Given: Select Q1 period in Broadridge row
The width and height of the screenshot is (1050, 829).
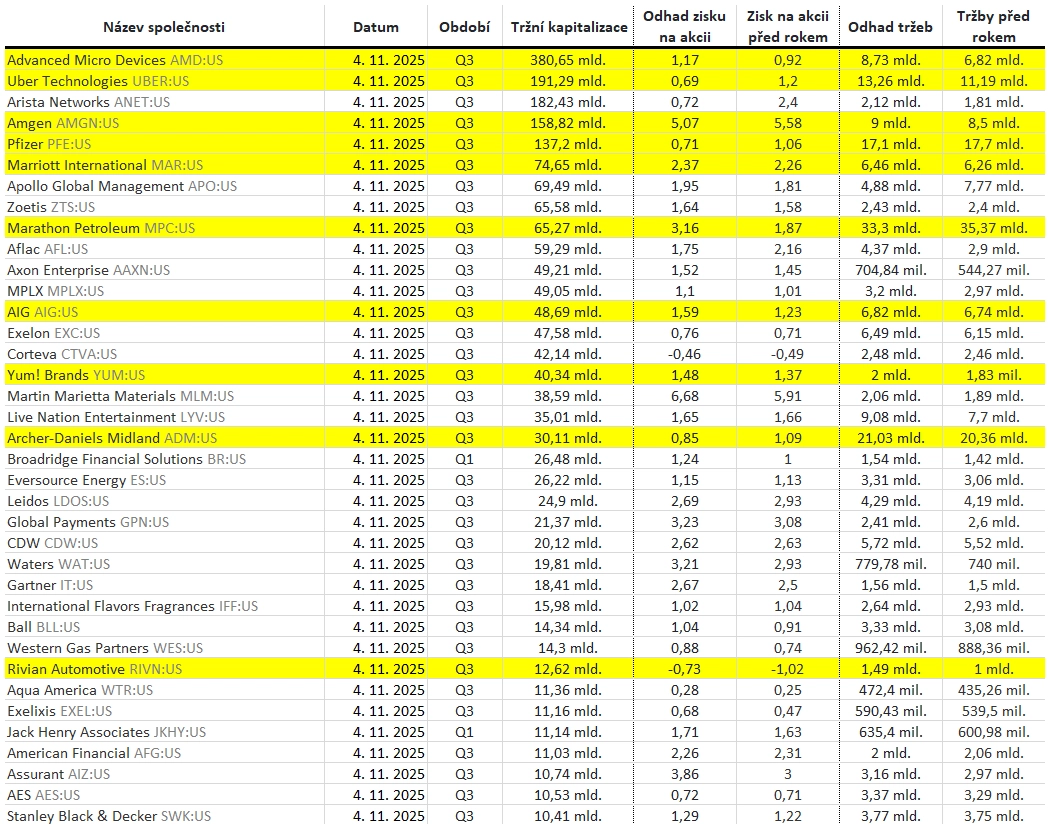Looking at the screenshot, I should click(x=464, y=459).
